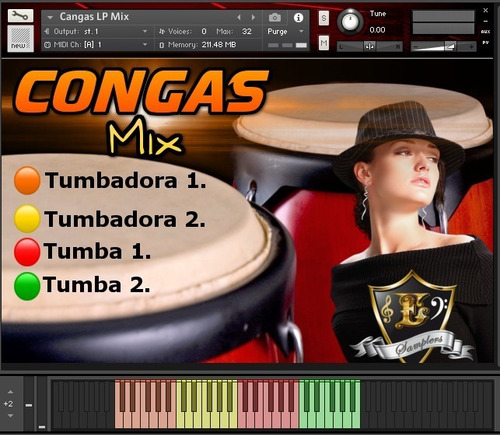The width and height of the screenshot is (500, 435).
Task: Load the next instrument with the right arrow
Action: click(x=253, y=17)
